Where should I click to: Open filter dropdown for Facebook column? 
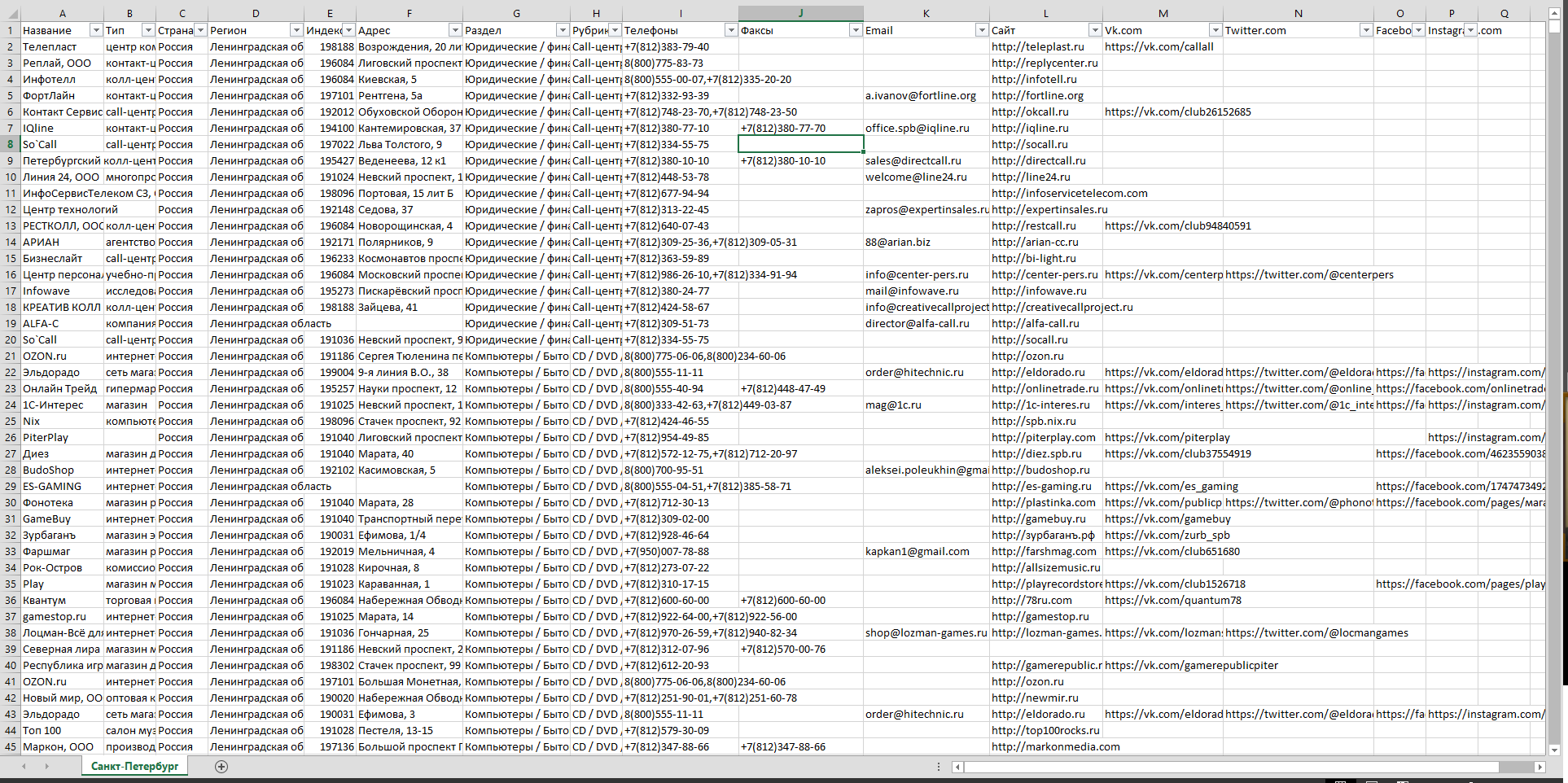coord(1418,30)
